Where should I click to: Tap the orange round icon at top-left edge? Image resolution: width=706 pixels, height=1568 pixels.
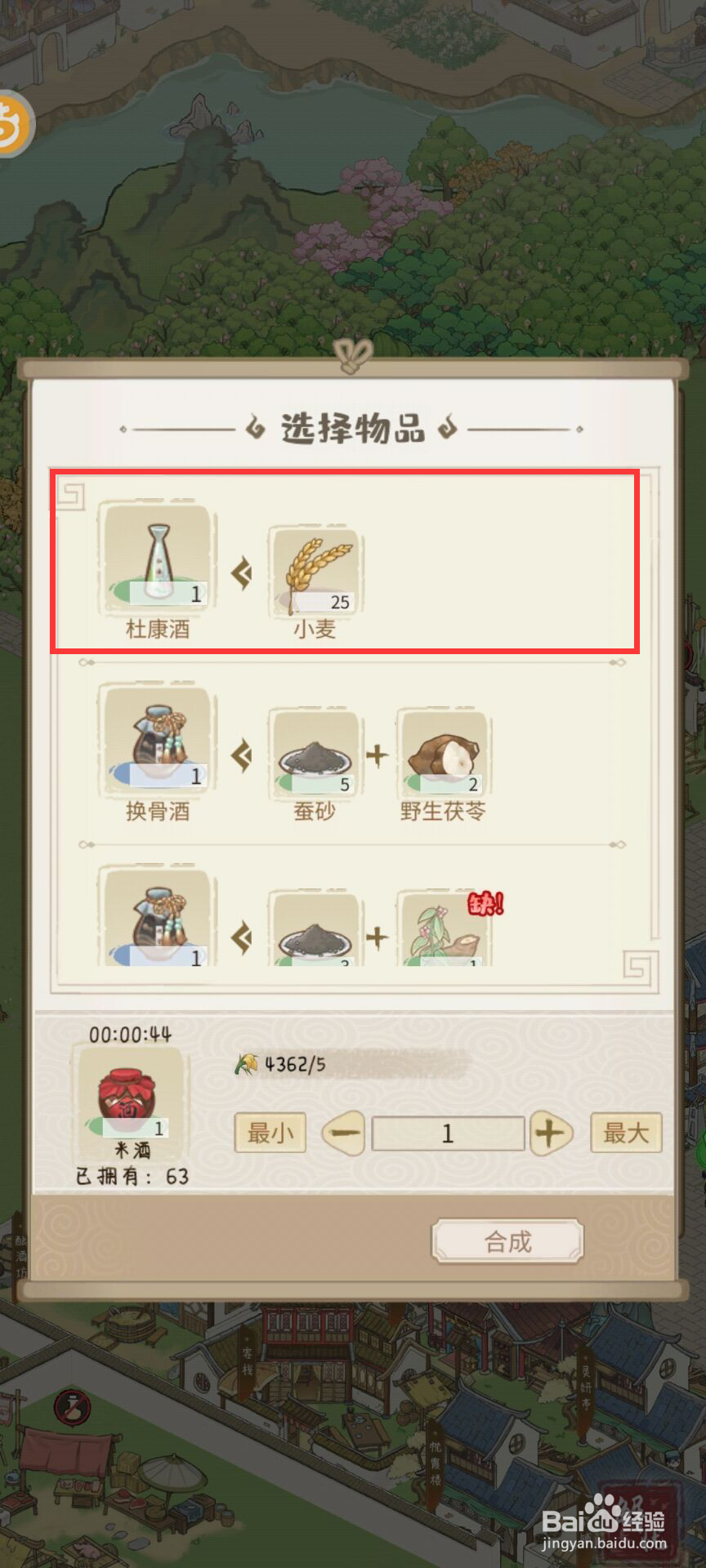(x=14, y=123)
